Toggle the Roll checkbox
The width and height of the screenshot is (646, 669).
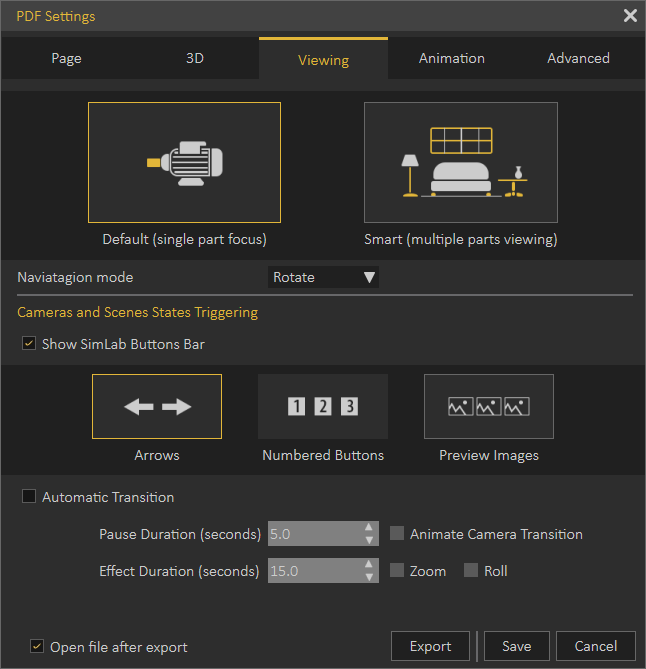471,570
